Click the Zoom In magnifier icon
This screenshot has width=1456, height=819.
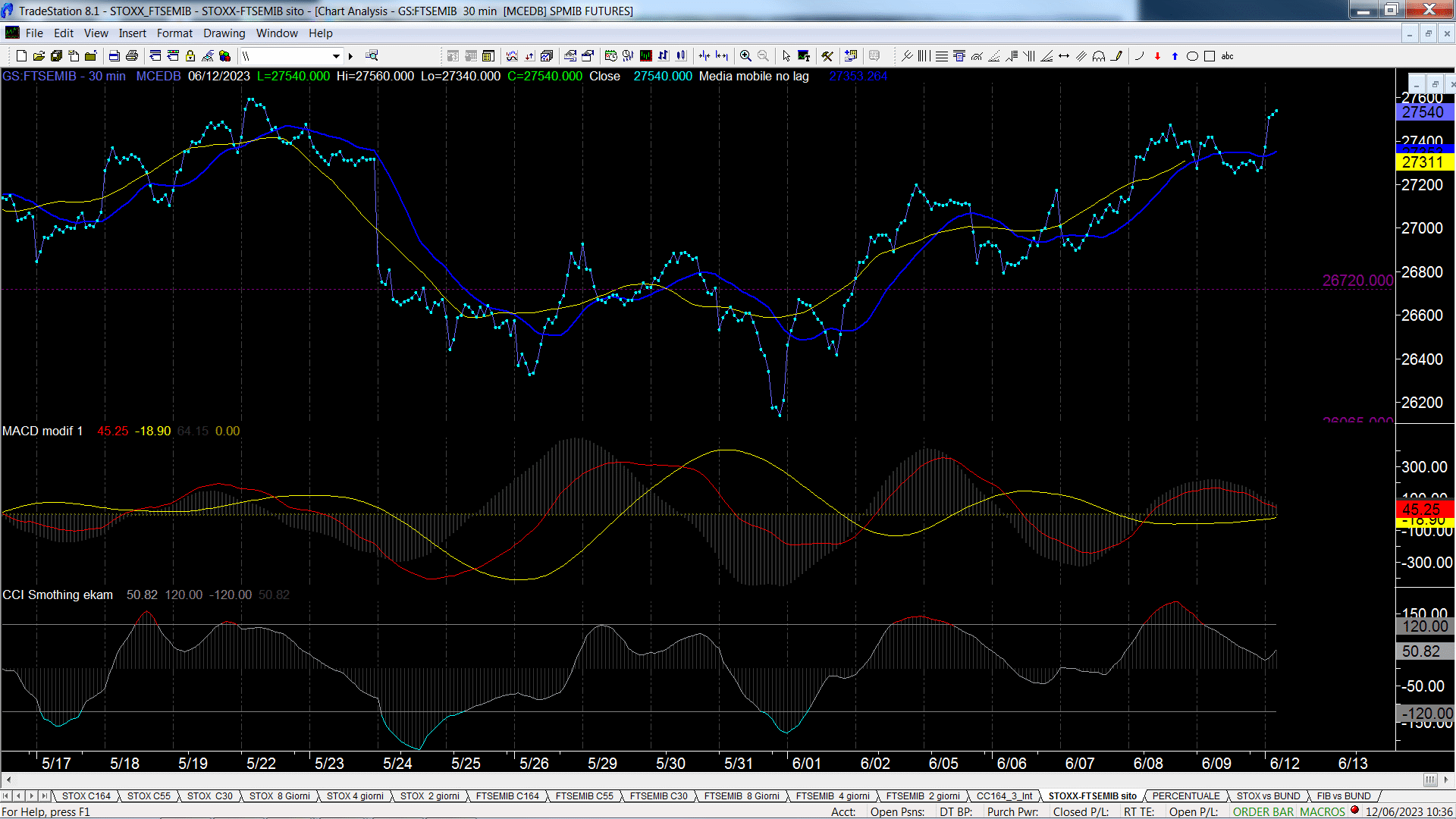point(745,55)
